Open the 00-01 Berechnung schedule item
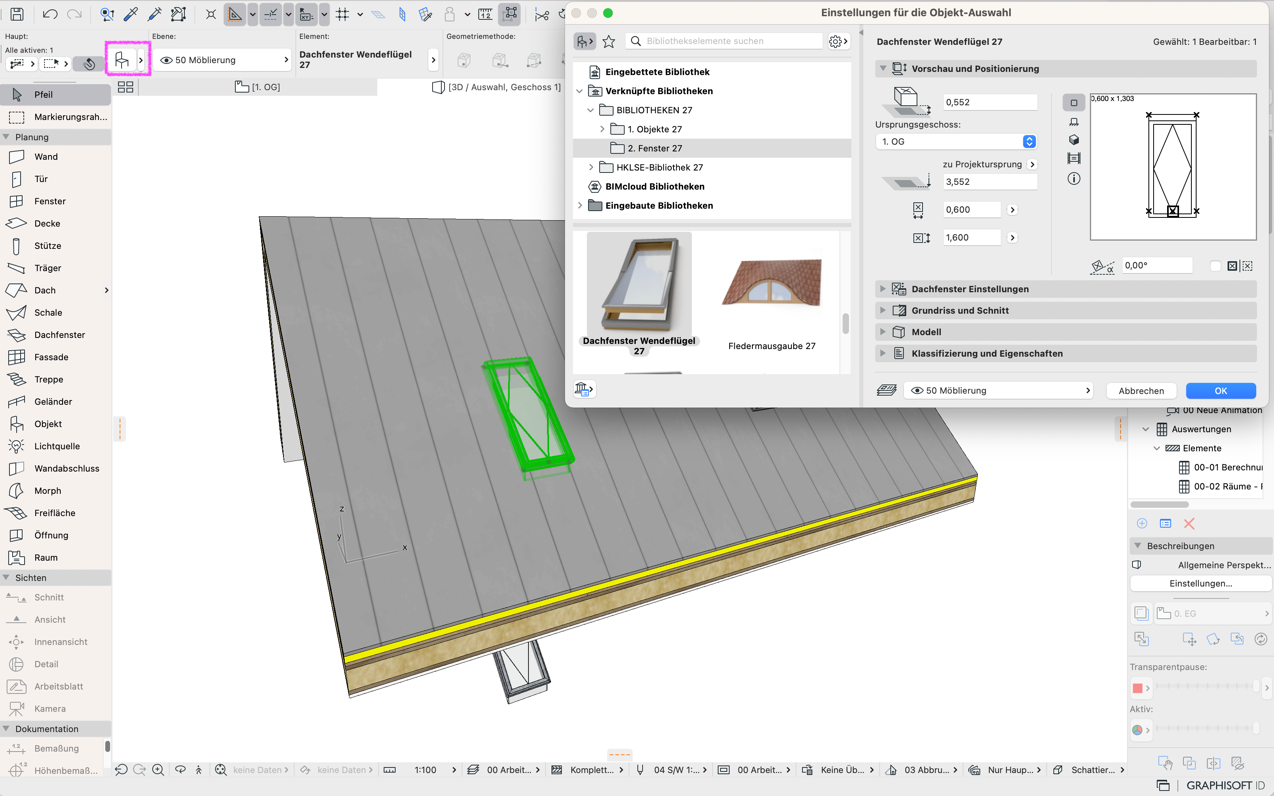 (1220, 467)
